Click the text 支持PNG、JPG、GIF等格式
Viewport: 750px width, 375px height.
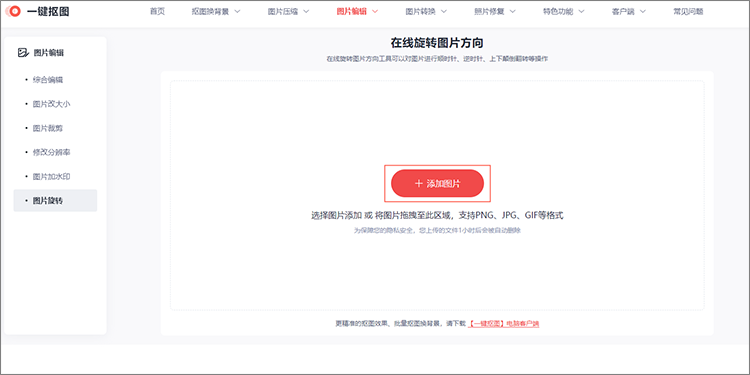tap(511, 215)
